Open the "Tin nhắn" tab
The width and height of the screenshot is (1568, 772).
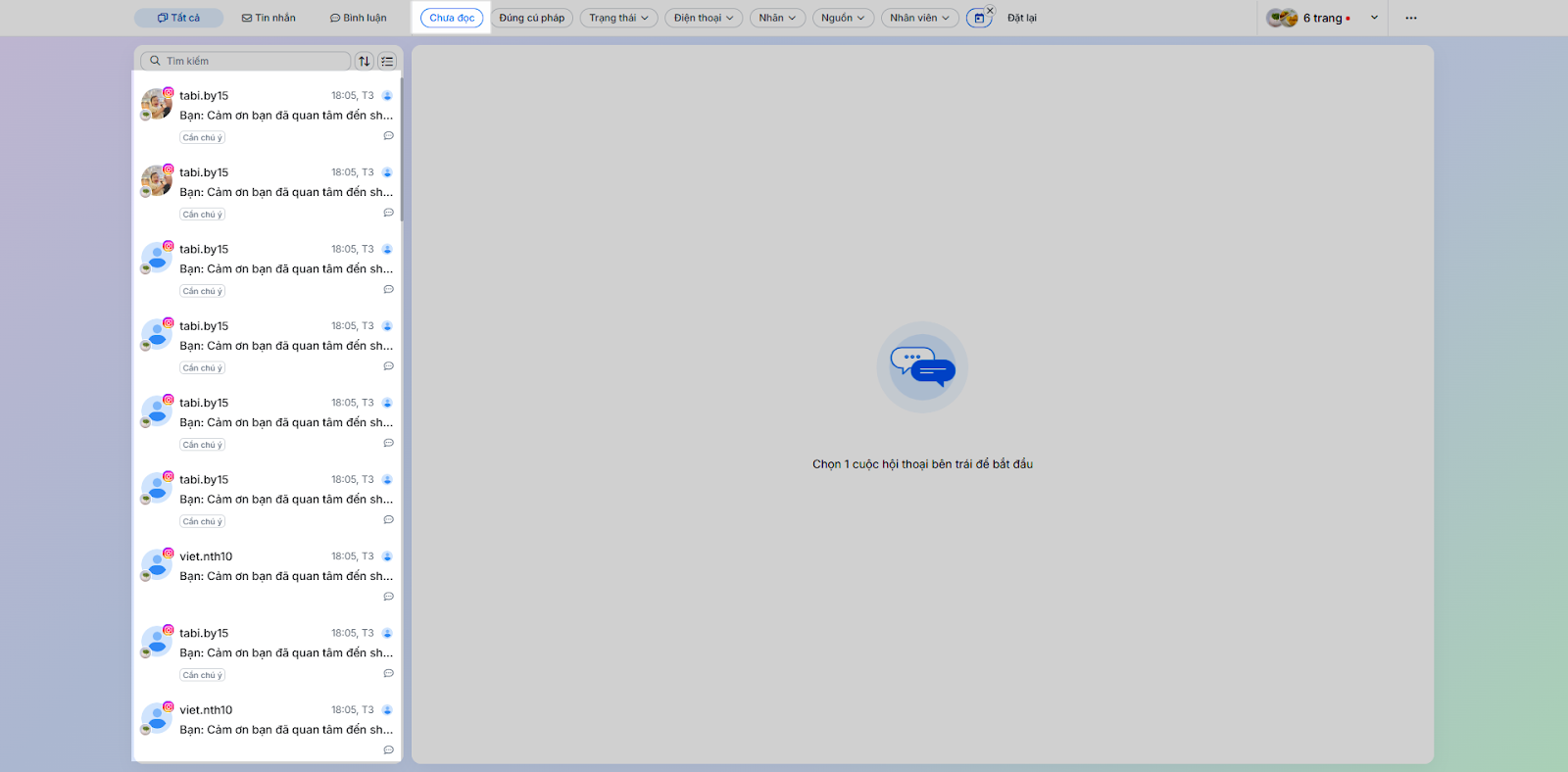point(269,18)
